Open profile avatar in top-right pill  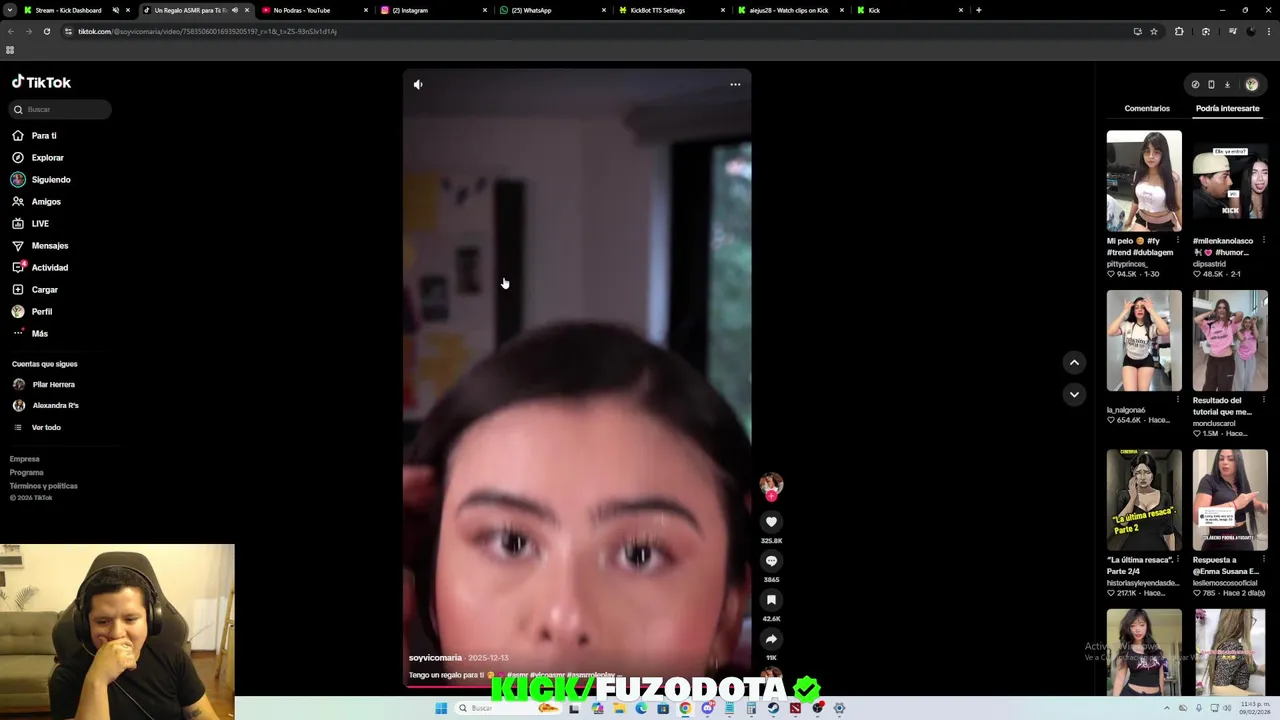click(1251, 85)
